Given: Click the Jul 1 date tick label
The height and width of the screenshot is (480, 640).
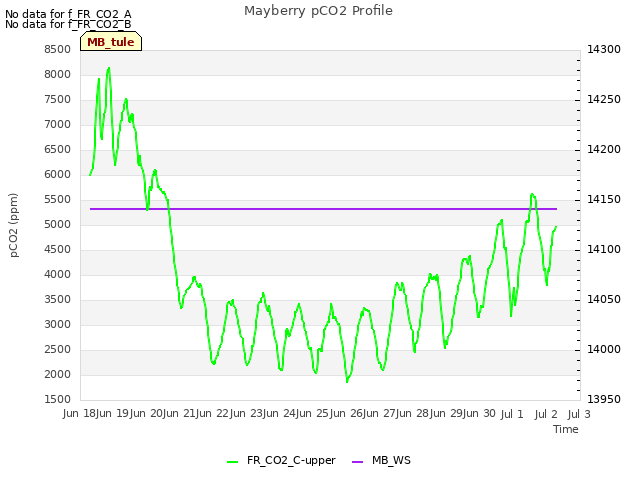Looking at the screenshot, I should tap(512, 414).
